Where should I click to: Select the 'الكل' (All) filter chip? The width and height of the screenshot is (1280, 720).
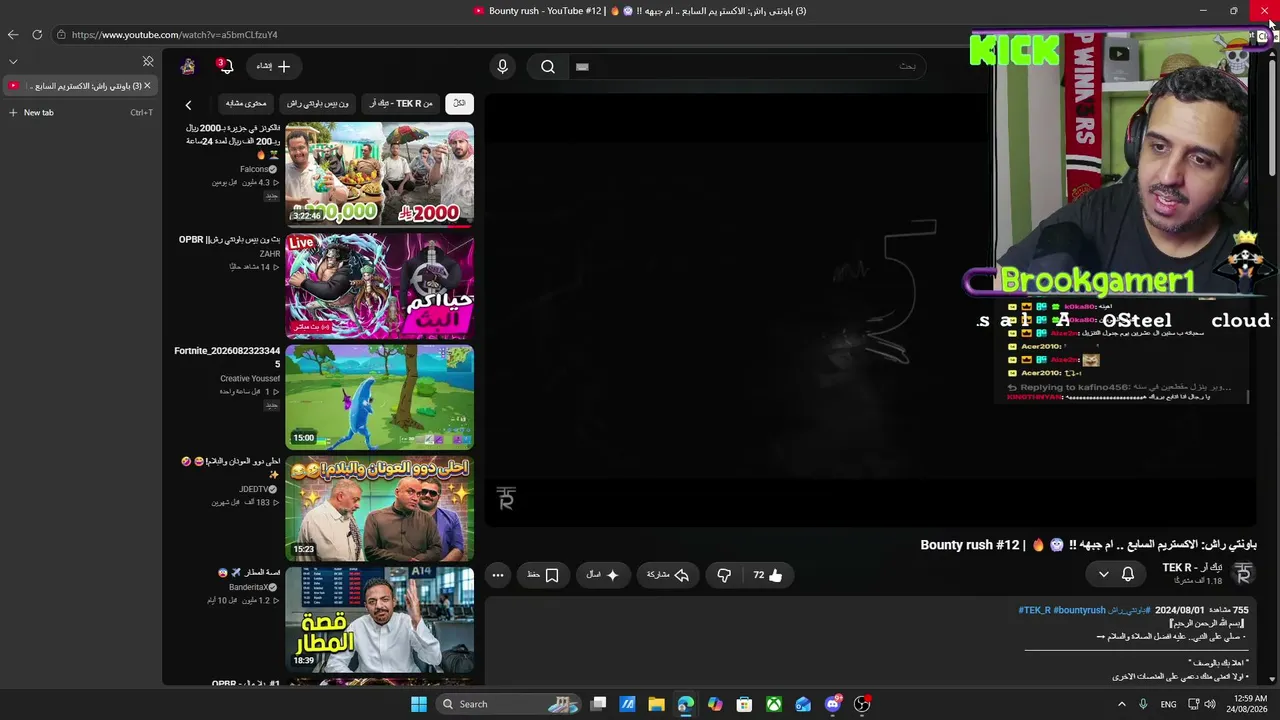(x=459, y=103)
